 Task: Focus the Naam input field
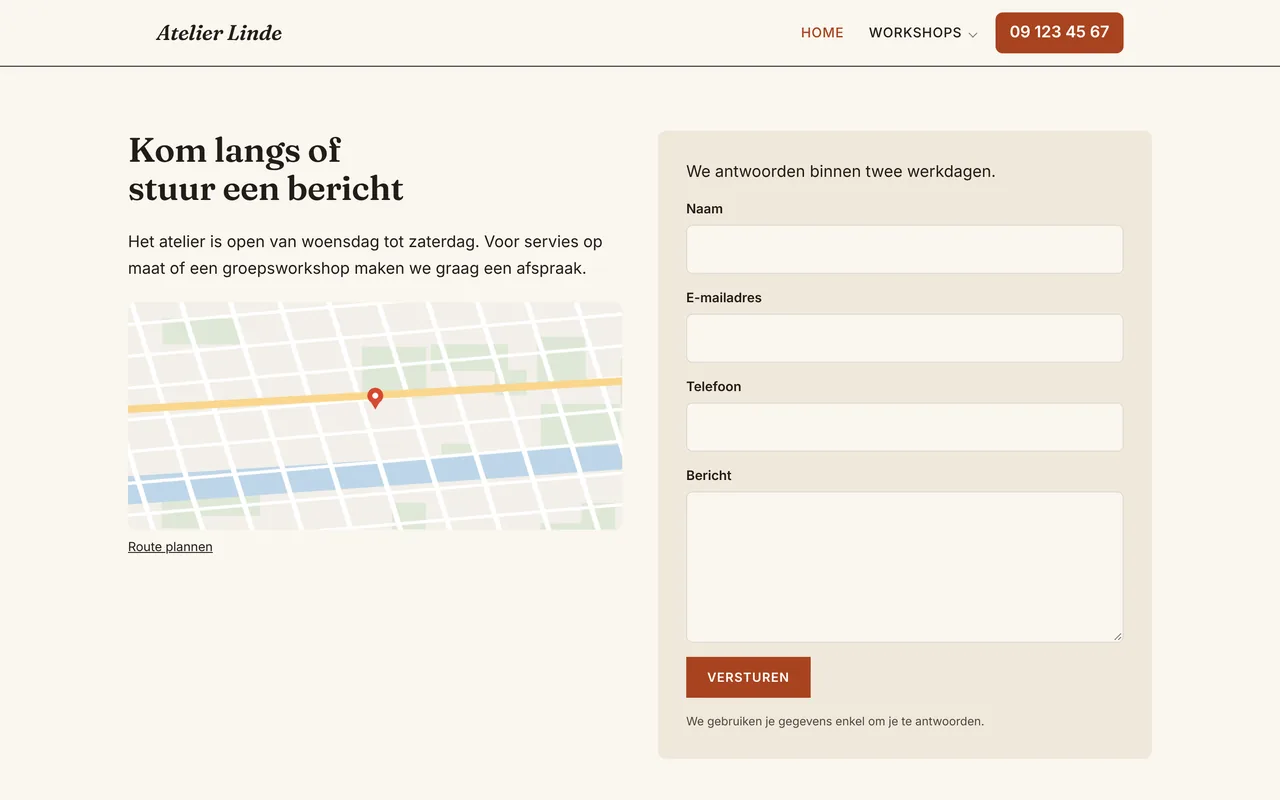click(904, 249)
